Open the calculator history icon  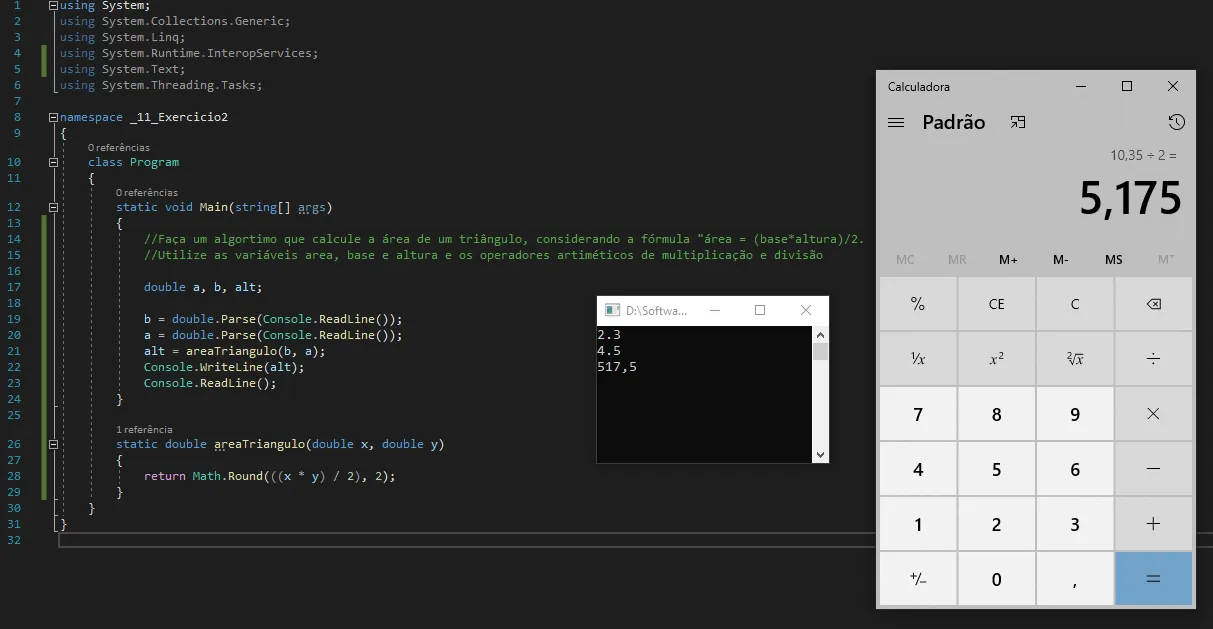(1176, 122)
